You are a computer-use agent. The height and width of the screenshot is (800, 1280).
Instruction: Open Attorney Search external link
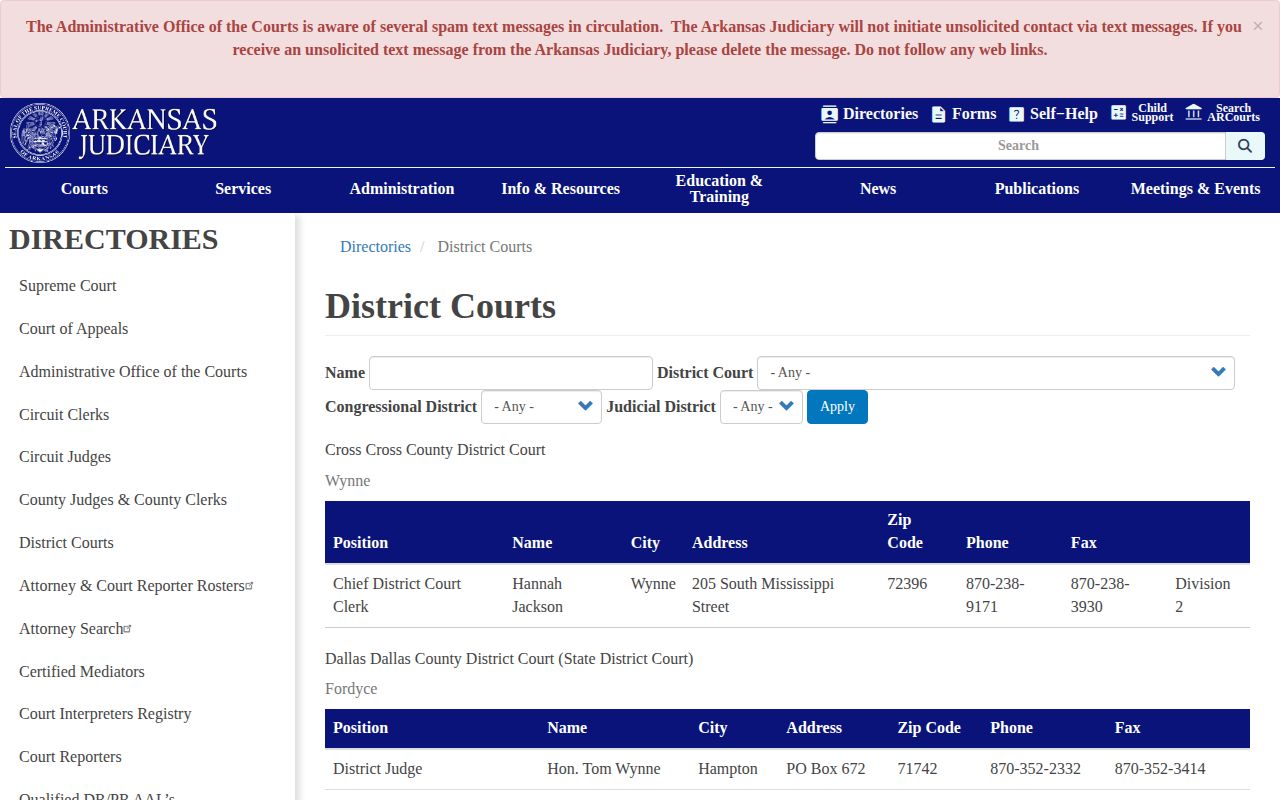click(75, 629)
